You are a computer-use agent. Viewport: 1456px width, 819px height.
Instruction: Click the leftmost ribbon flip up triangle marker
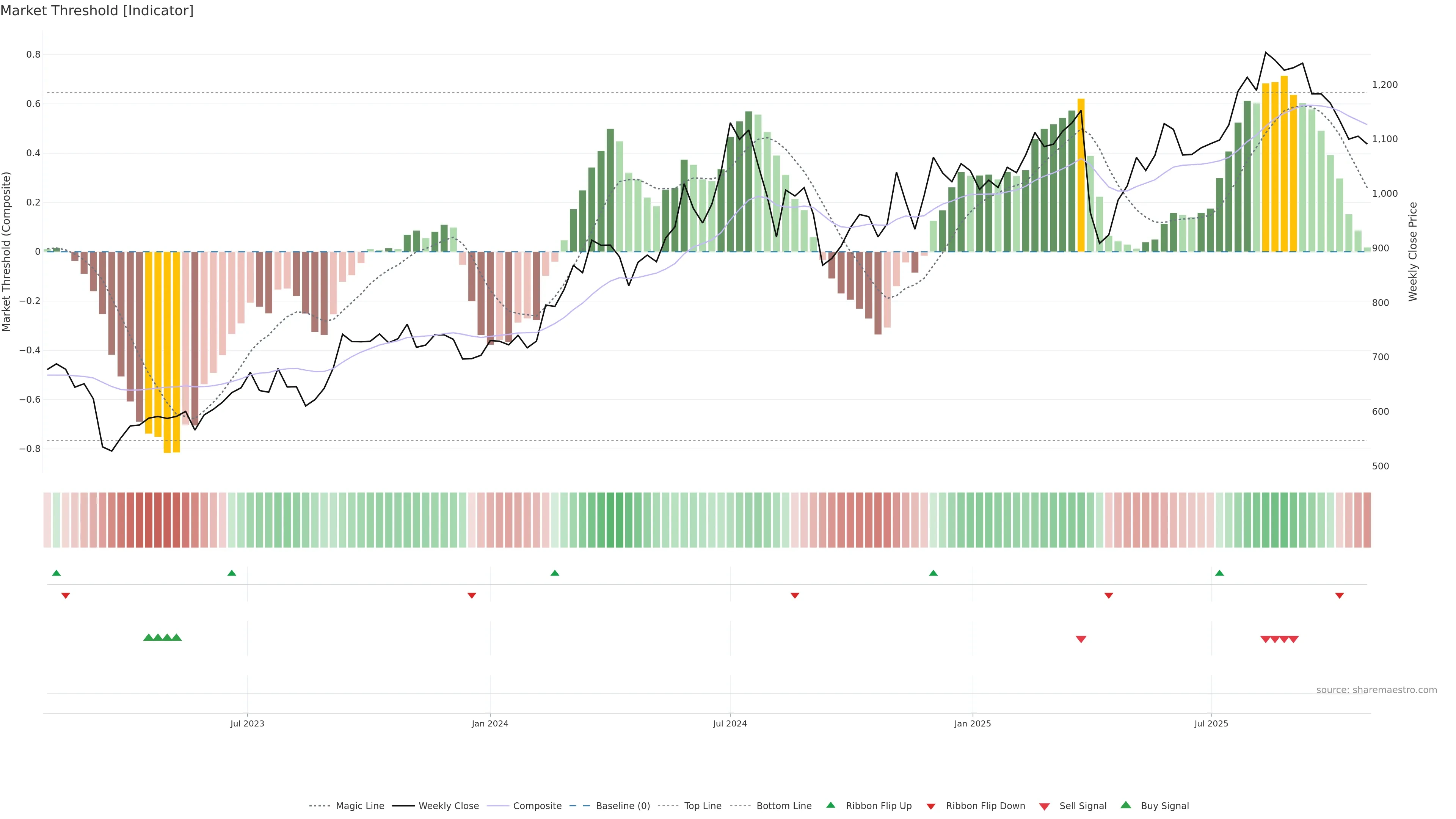pyautogui.click(x=56, y=573)
